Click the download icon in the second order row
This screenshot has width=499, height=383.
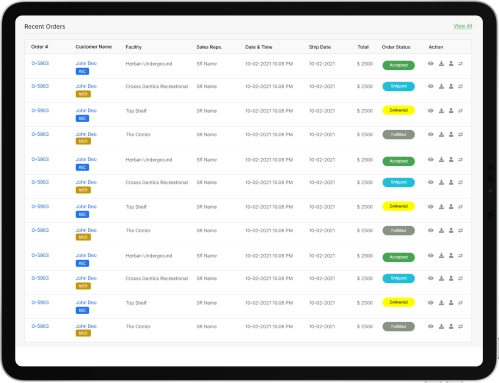[441, 86]
